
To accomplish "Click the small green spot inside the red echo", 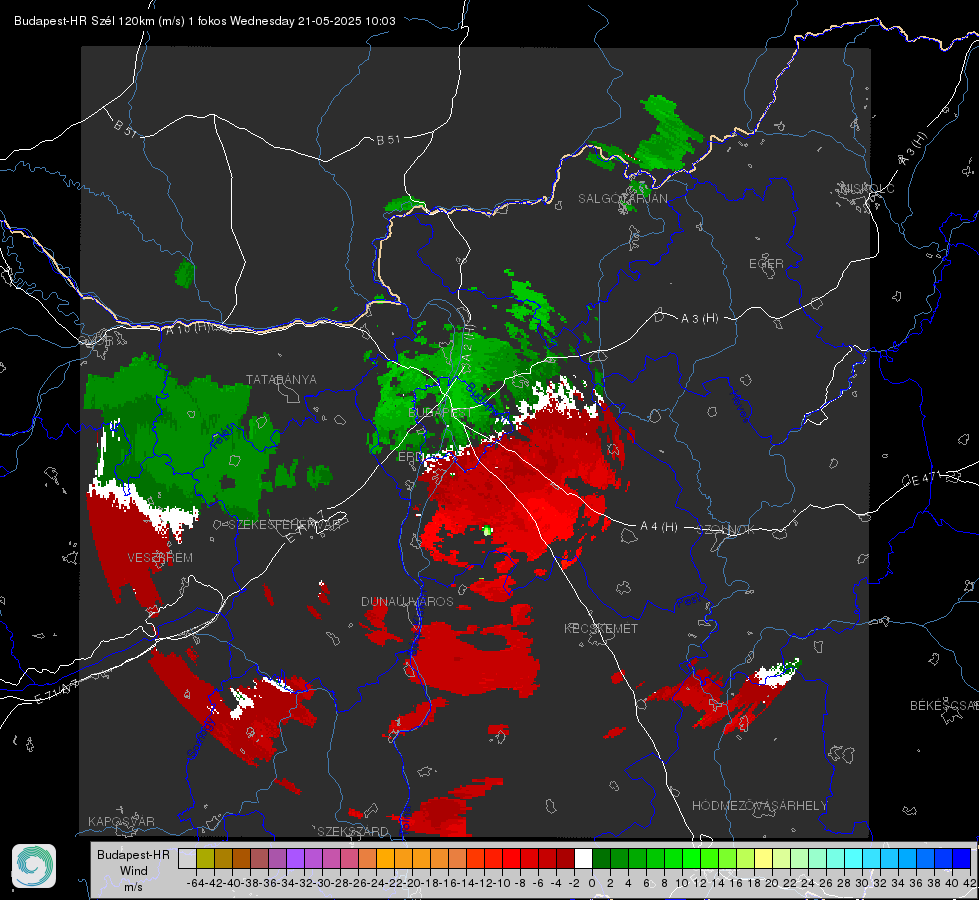I will point(487,530).
